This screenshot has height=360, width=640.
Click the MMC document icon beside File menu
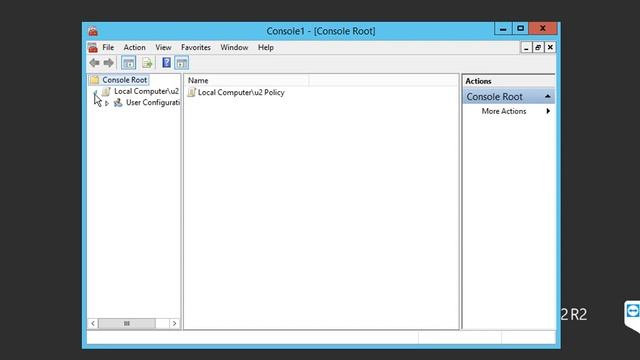tap(93, 48)
